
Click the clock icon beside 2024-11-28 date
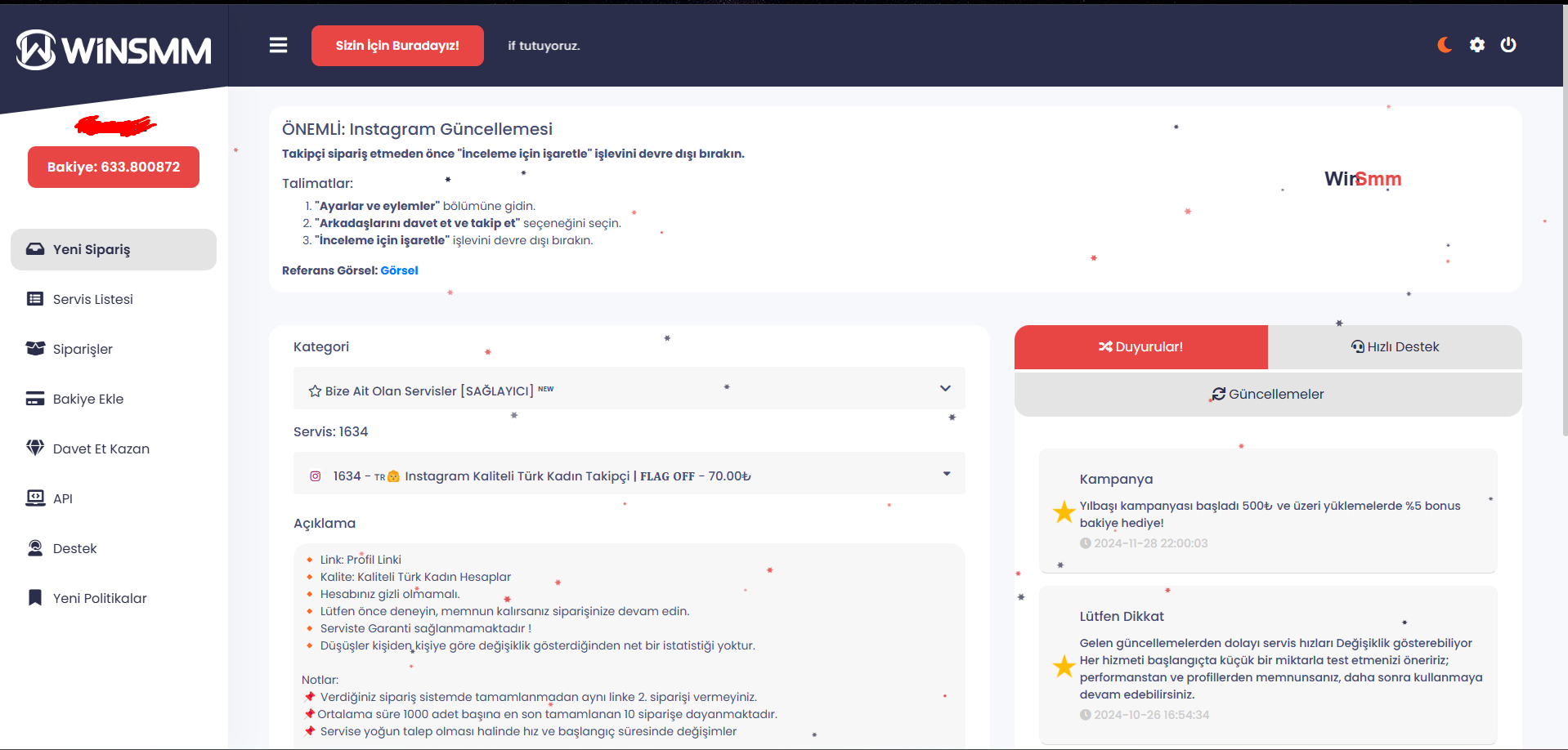coord(1086,543)
